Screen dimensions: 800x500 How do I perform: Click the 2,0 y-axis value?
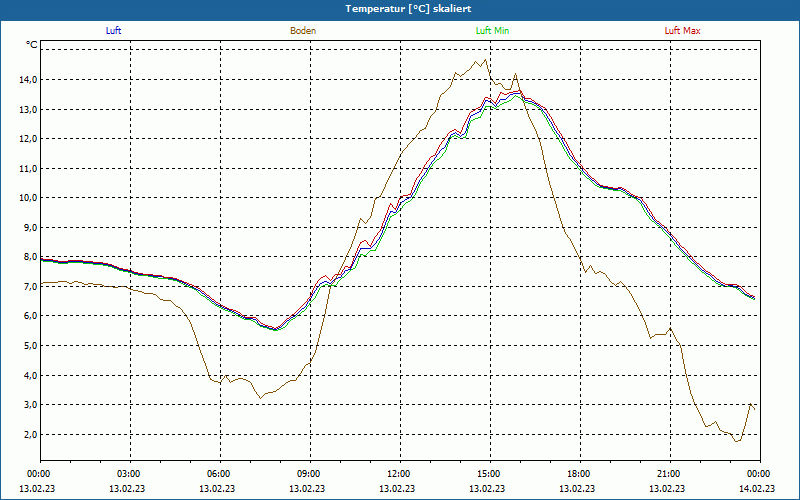point(31,435)
